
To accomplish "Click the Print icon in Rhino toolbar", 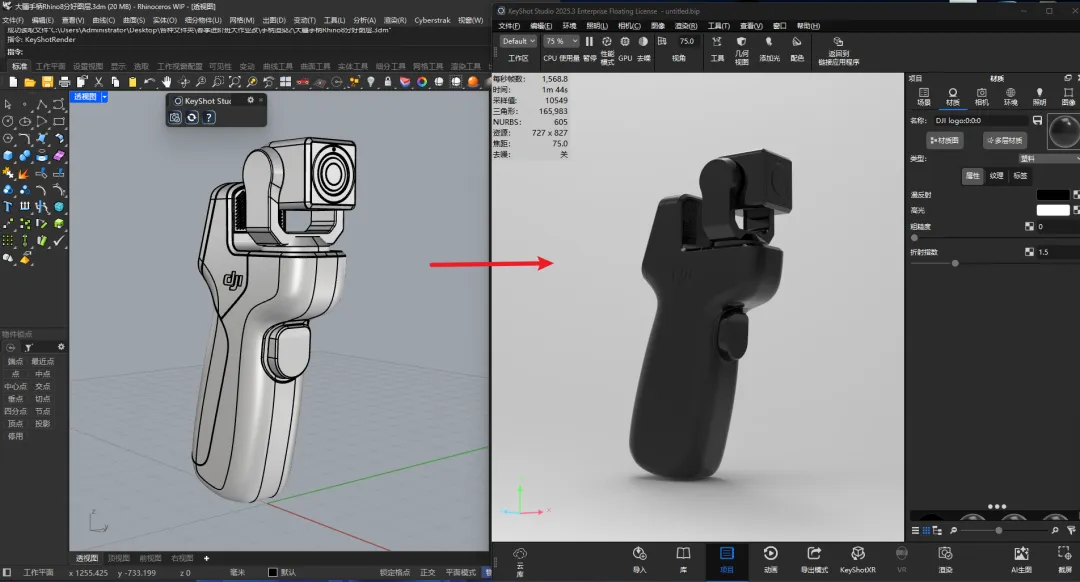I will click(x=64, y=82).
